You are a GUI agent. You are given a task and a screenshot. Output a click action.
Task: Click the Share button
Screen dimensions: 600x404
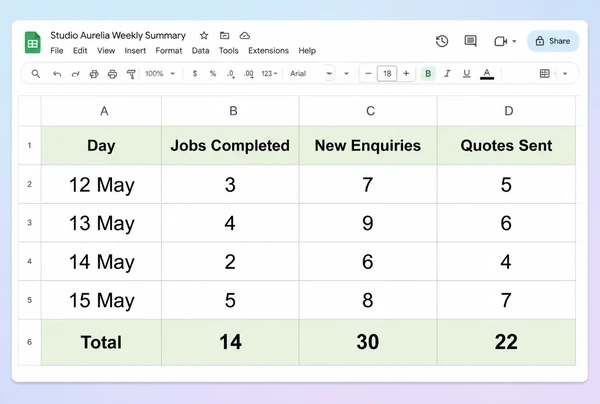553,41
